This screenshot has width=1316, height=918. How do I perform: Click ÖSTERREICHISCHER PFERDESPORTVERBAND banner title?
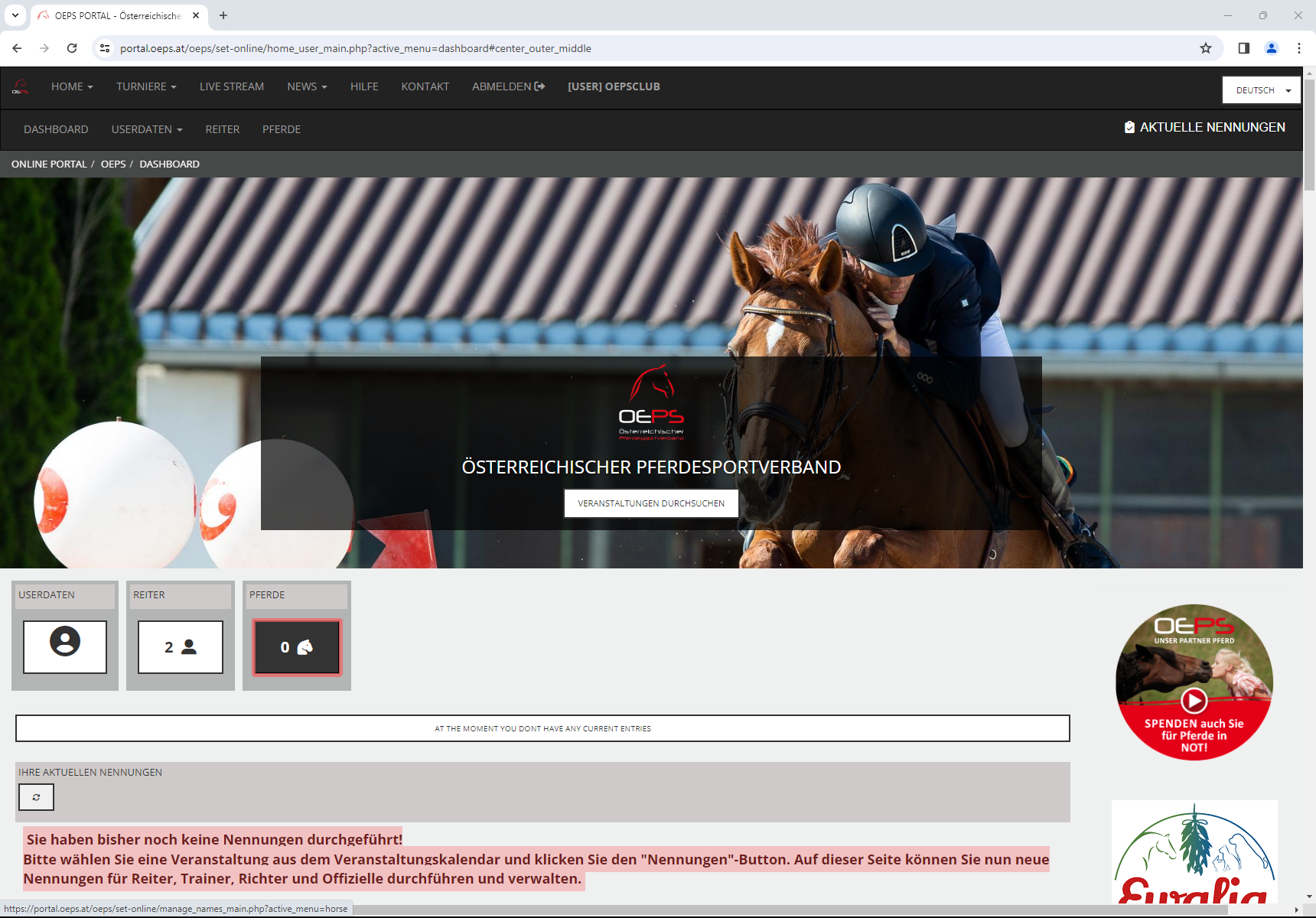(651, 467)
